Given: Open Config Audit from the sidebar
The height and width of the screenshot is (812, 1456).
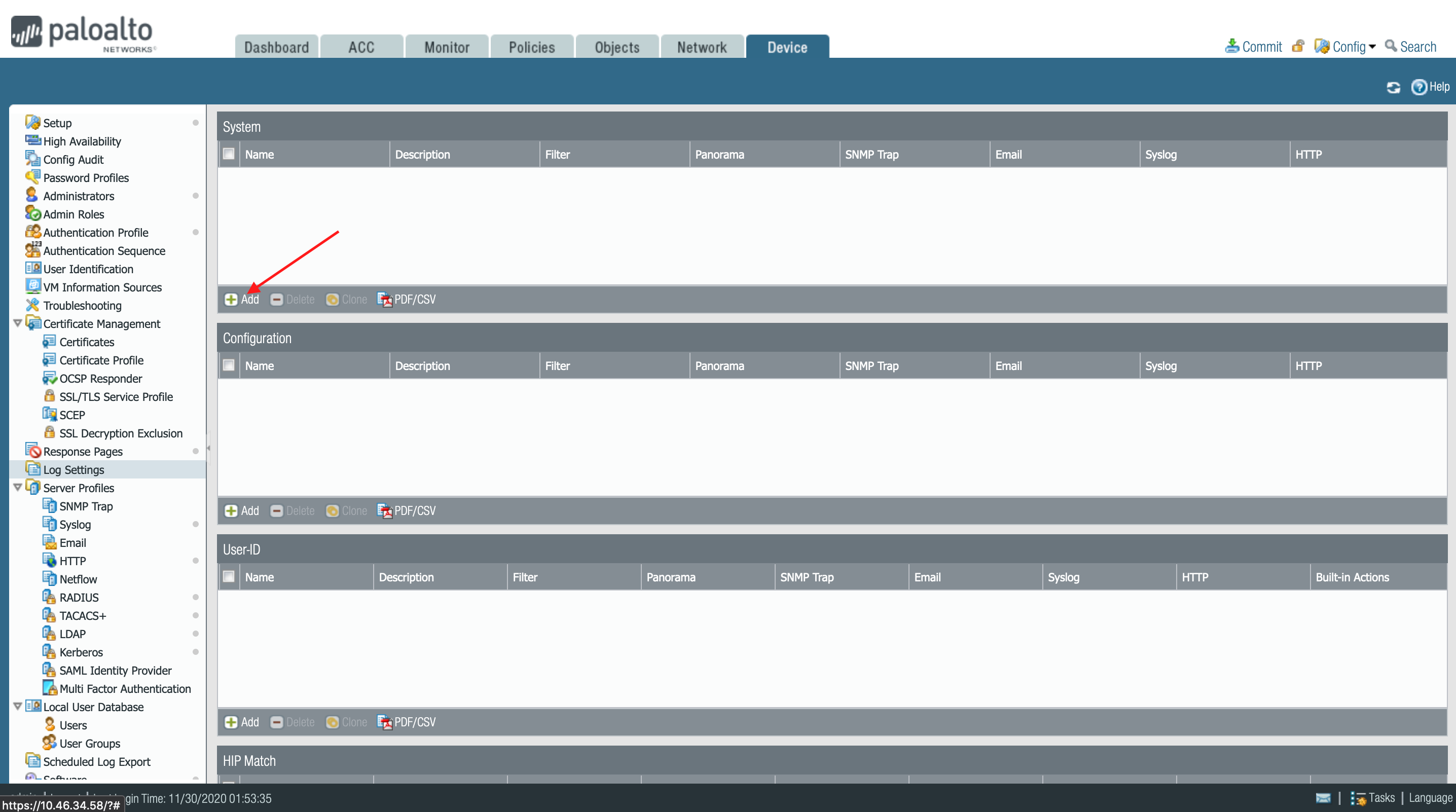Looking at the screenshot, I should [x=72, y=159].
